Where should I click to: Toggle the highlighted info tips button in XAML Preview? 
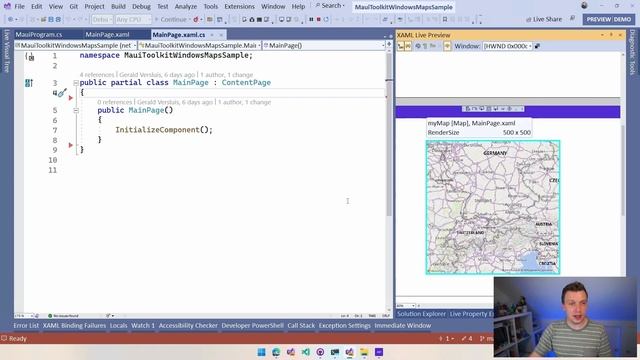tap(447, 46)
